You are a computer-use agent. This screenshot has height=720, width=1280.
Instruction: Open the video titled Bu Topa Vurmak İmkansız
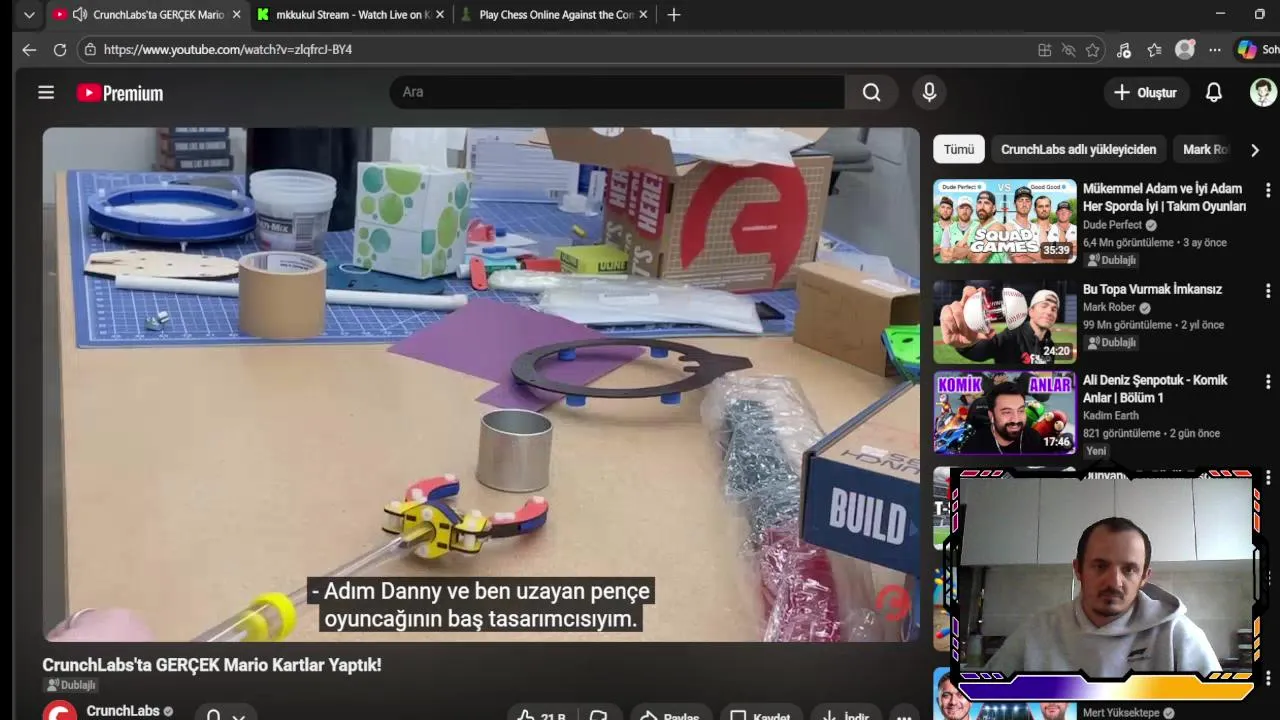pyautogui.click(x=1152, y=289)
